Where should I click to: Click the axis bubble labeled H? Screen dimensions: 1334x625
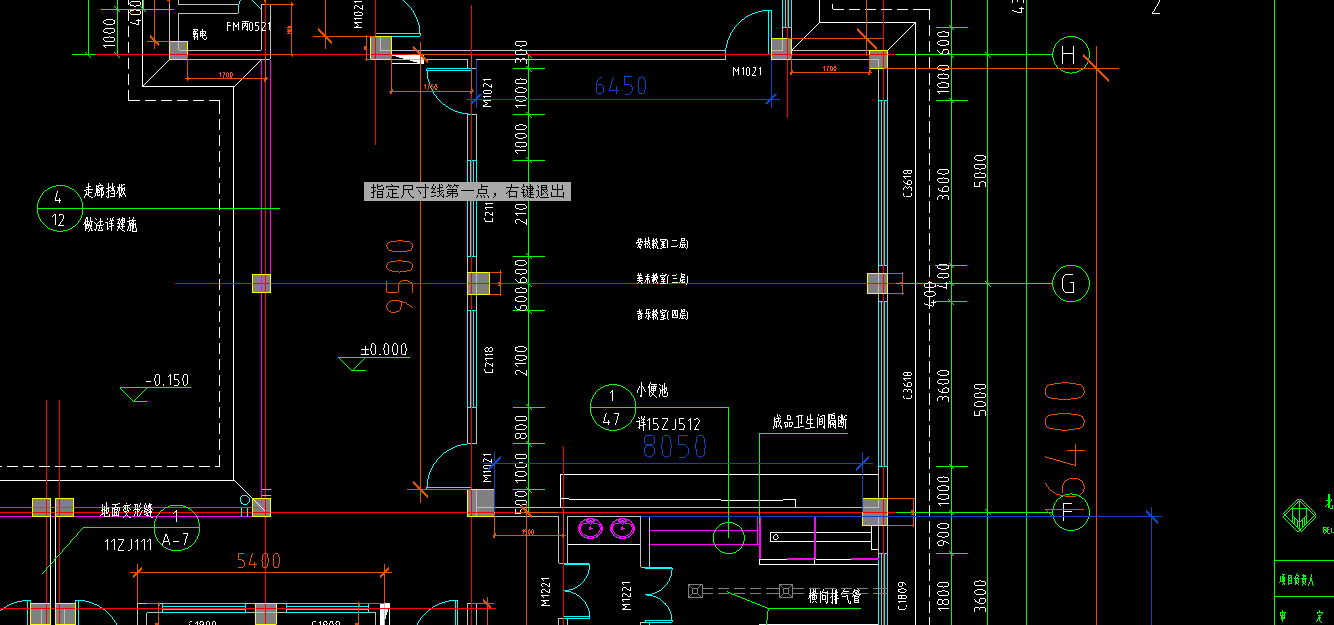(1070, 54)
